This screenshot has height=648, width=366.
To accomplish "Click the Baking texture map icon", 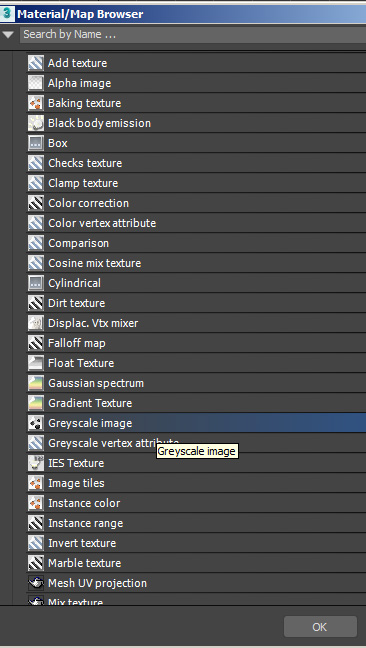I will [36, 103].
